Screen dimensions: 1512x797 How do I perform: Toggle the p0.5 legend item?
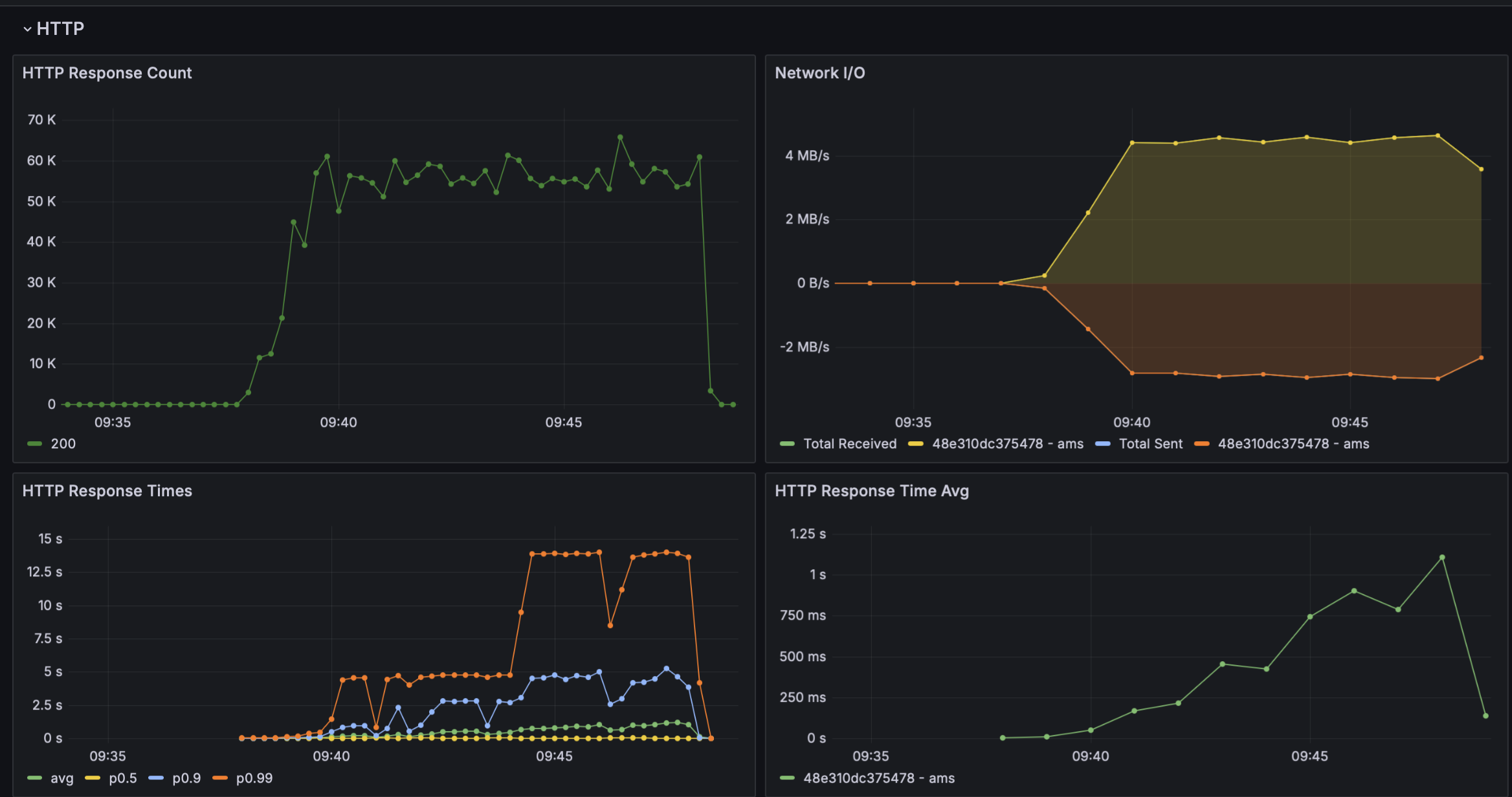(122, 778)
